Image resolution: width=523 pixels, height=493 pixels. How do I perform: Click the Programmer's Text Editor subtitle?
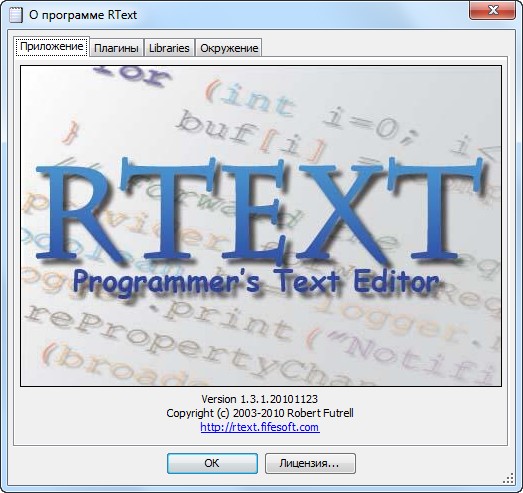256,283
